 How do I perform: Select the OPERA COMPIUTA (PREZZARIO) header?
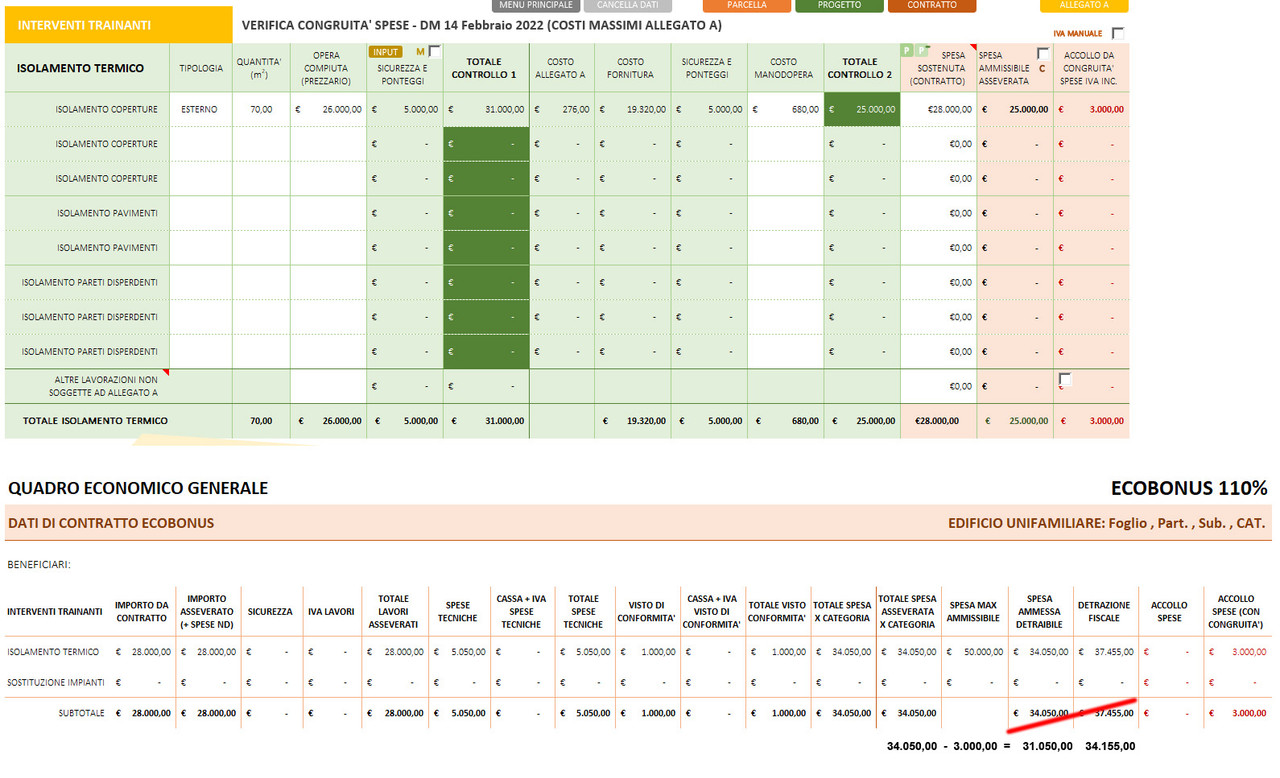329,68
